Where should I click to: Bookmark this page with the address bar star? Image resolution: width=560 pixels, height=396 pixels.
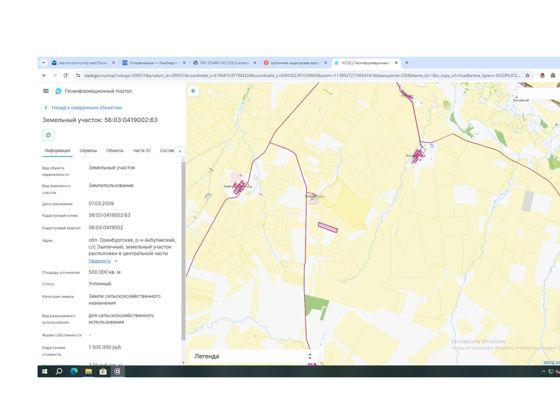[528, 75]
